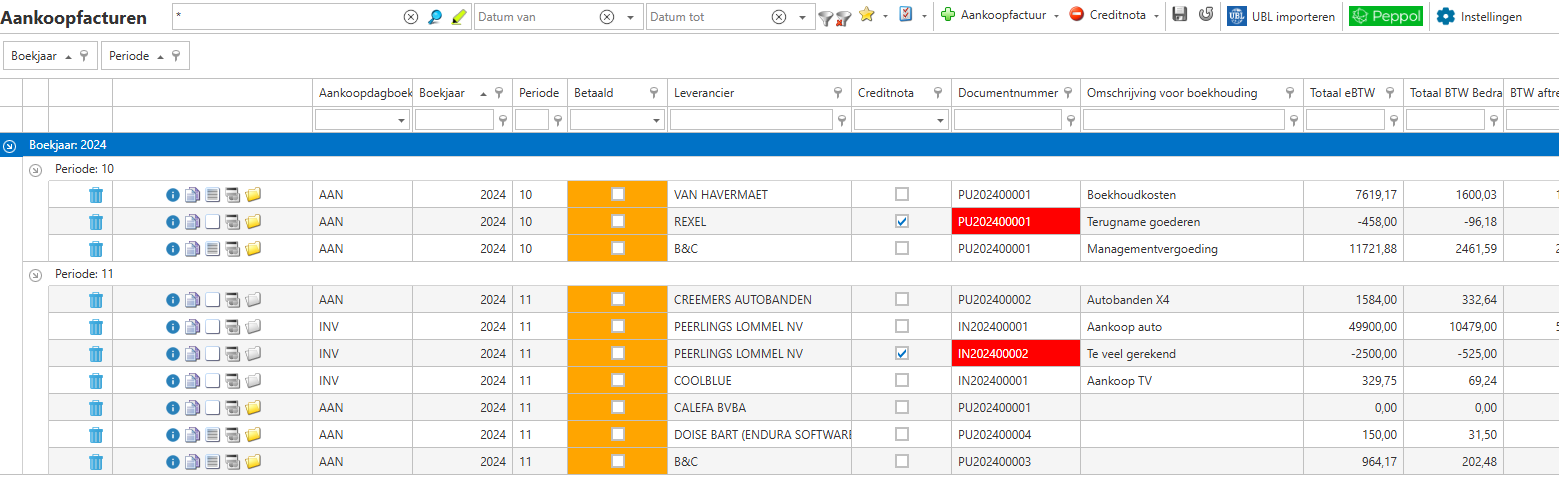The image size is (1559, 497).
Task: Click print icon for Te veel gerekend row
Action: 232,354
